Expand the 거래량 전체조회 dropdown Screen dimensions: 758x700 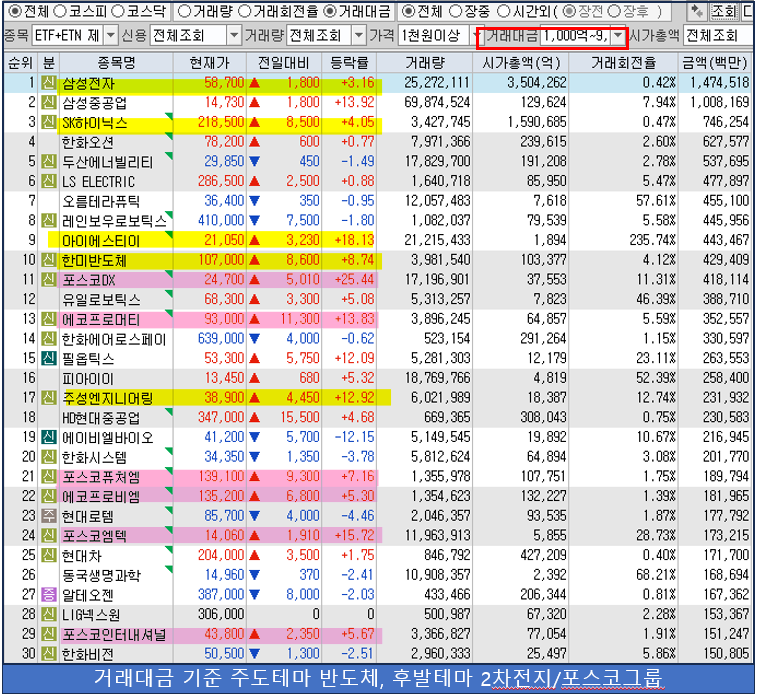pyautogui.click(x=358, y=35)
